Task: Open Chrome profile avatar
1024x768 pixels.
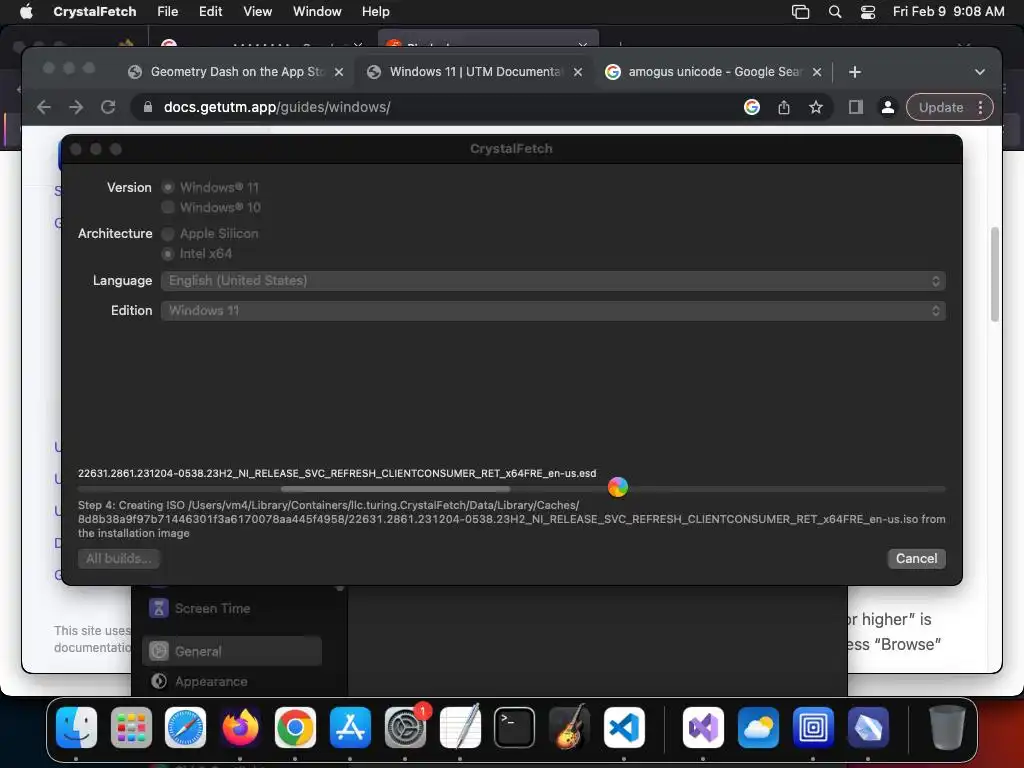Action: coord(888,107)
